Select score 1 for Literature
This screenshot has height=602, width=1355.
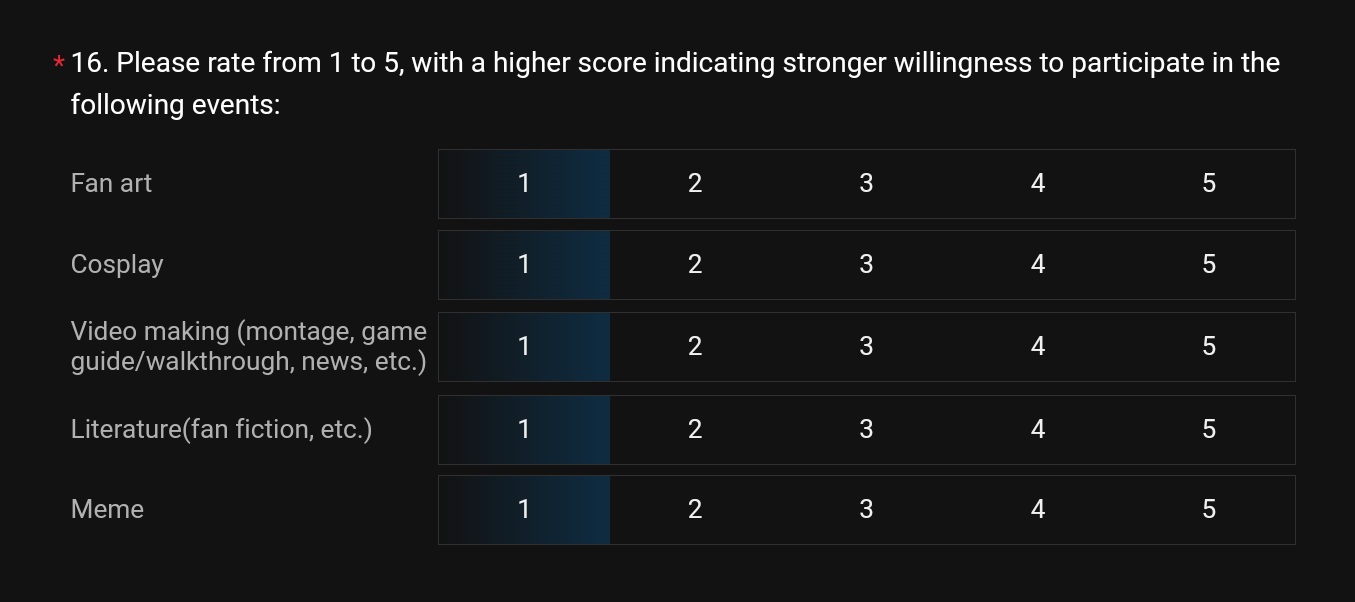524,430
